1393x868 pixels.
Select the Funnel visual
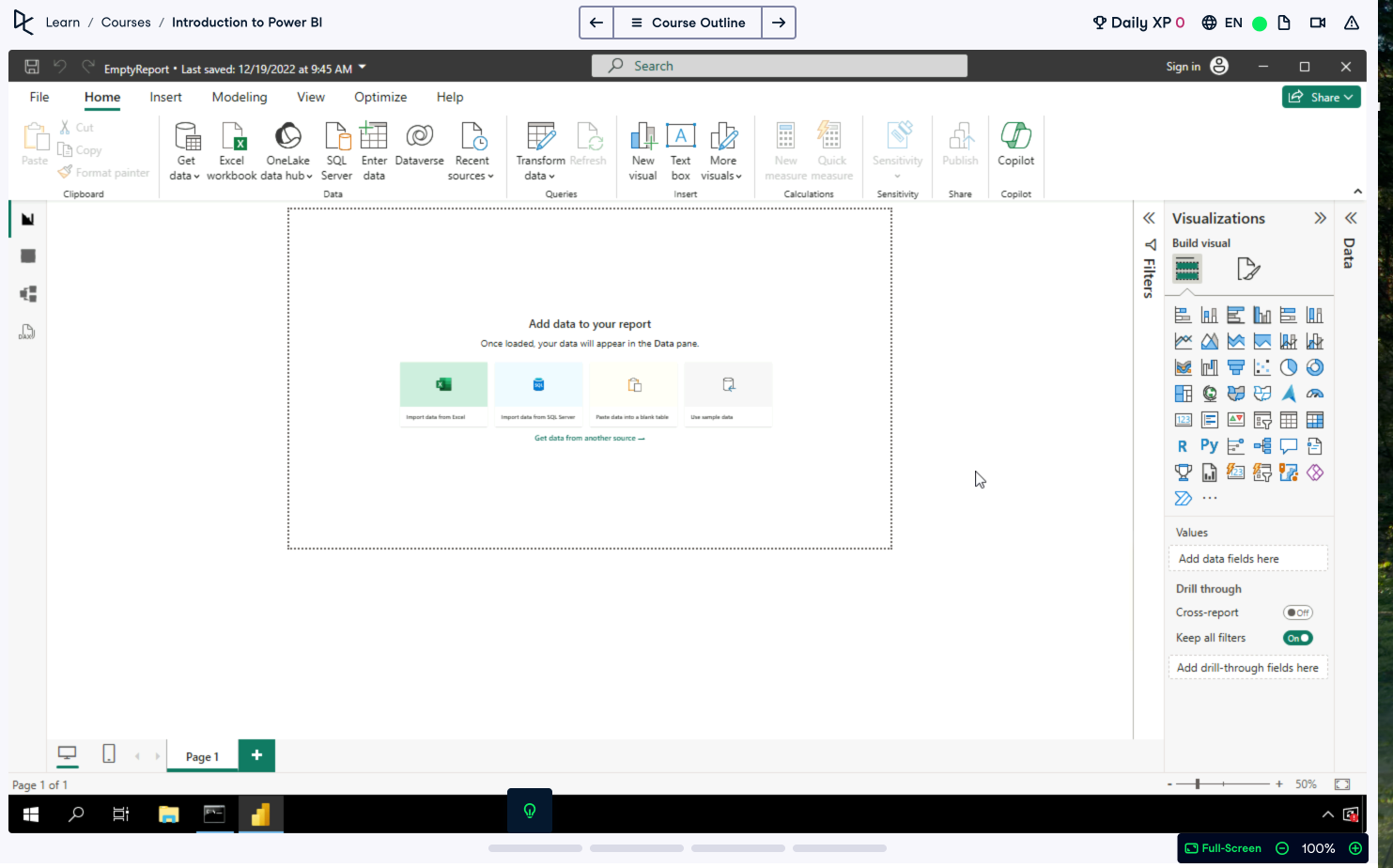tap(1236, 367)
